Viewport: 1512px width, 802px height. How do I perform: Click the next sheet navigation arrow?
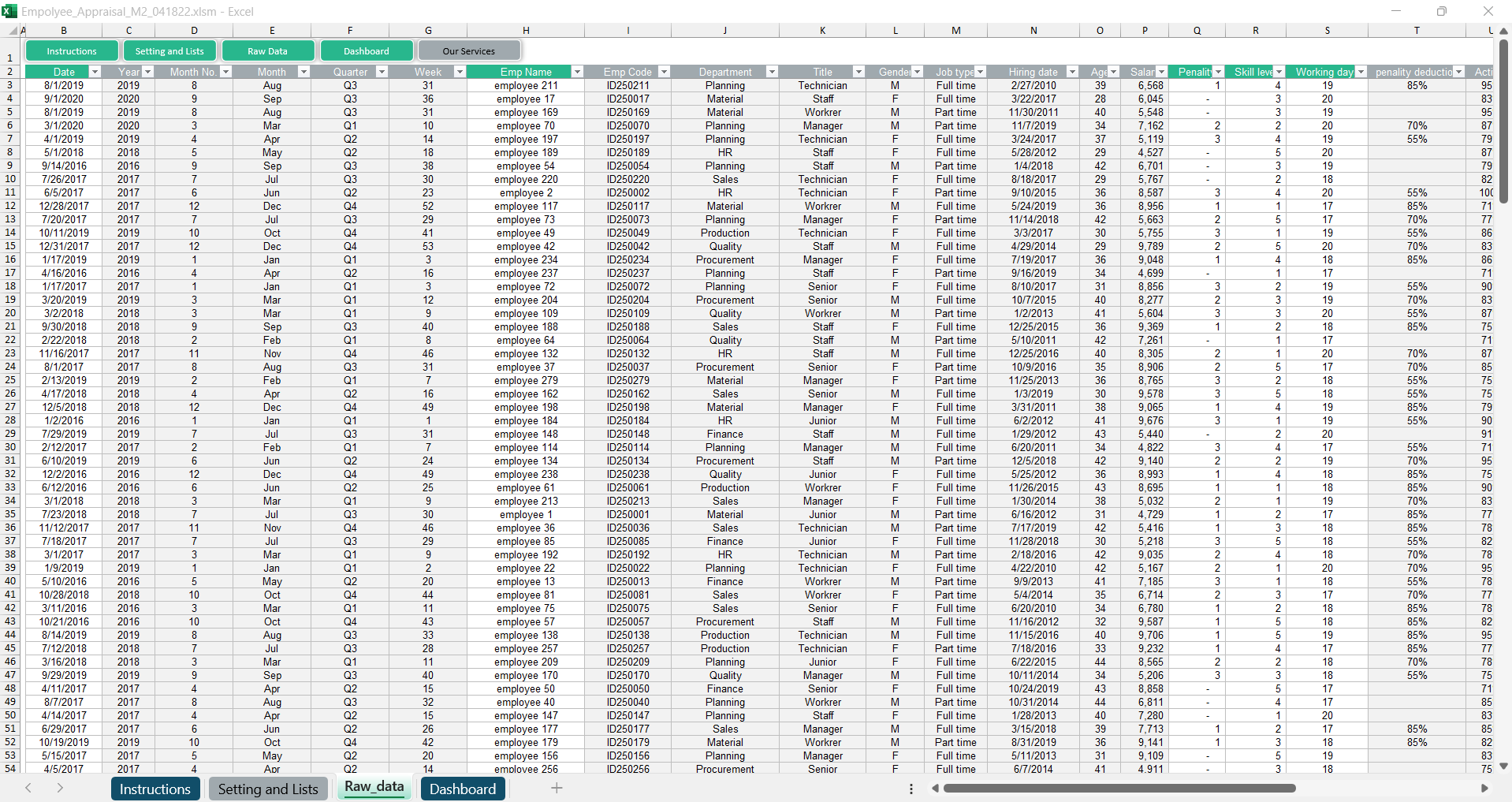[x=60, y=788]
